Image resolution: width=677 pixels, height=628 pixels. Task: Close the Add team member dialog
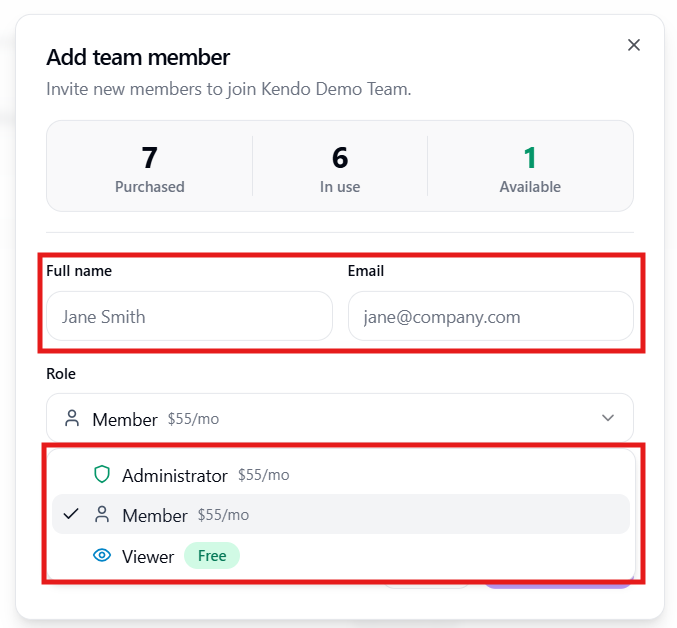pyautogui.click(x=633, y=45)
